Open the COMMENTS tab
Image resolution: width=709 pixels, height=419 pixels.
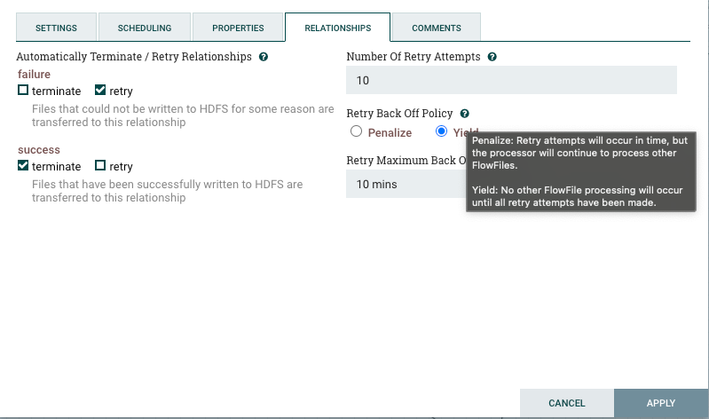436,28
